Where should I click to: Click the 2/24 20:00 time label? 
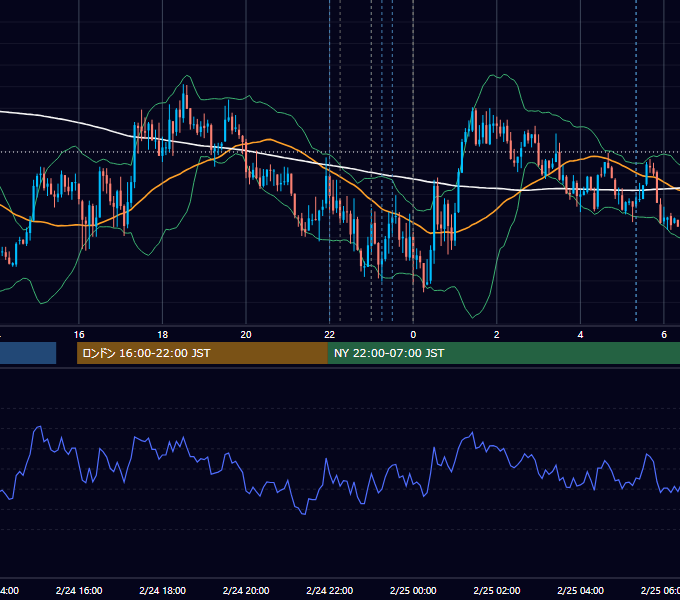(246, 590)
